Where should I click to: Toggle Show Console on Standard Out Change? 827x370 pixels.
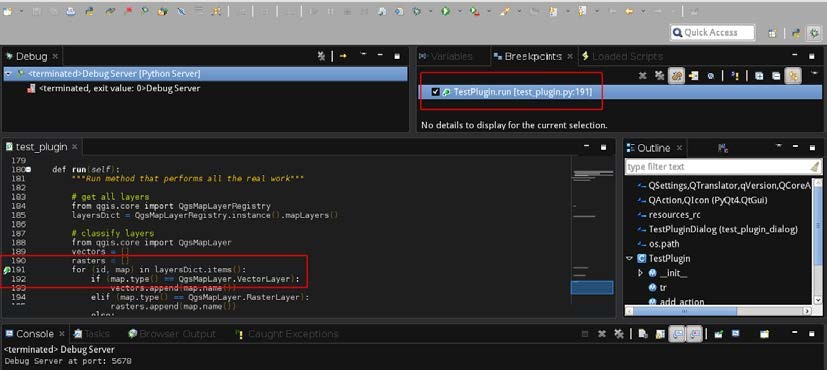coord(677,334)
